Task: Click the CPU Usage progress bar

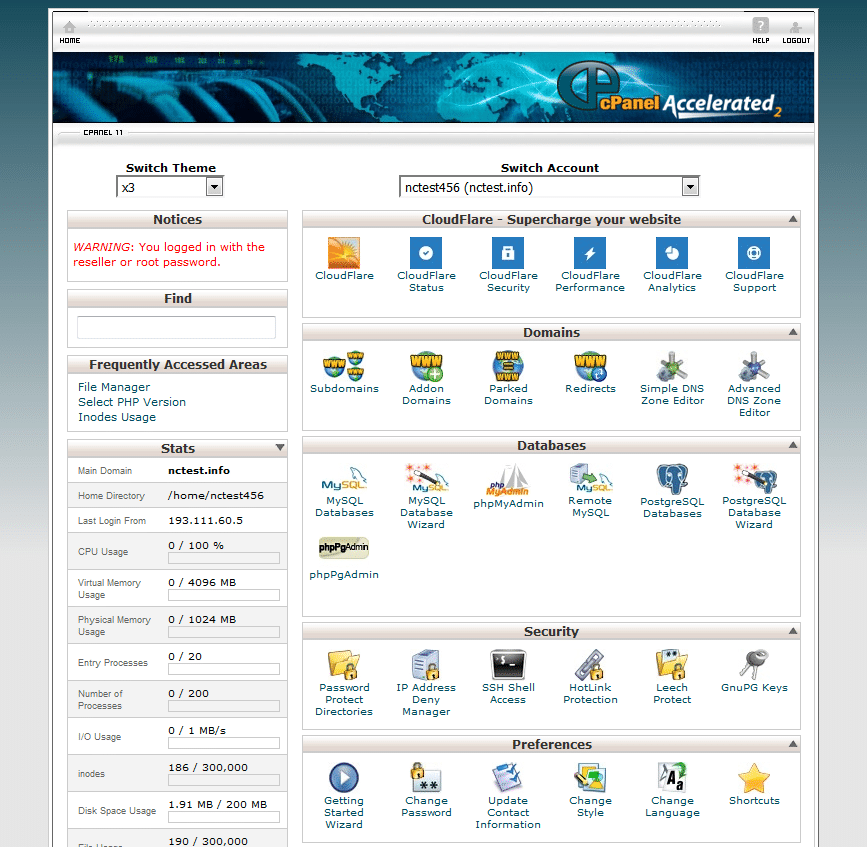Action: coord(224,558)
